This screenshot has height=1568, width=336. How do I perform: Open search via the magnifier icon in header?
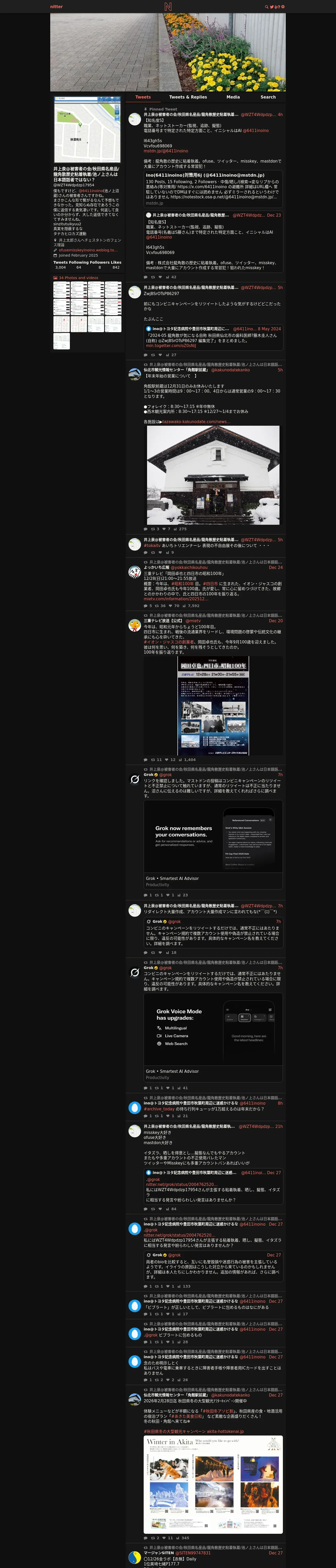tap(266, 7)
